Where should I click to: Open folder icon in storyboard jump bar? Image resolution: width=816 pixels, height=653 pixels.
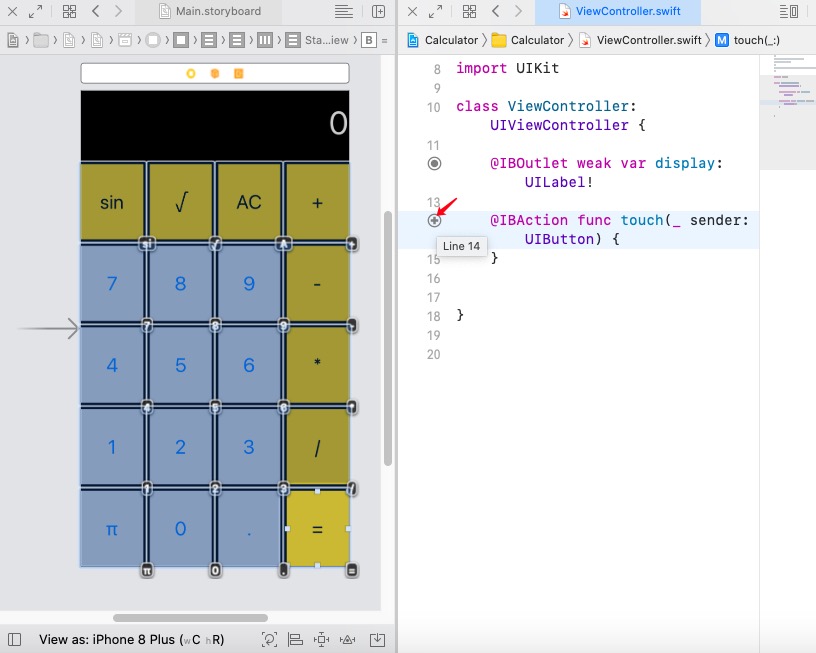pos(41,40)
